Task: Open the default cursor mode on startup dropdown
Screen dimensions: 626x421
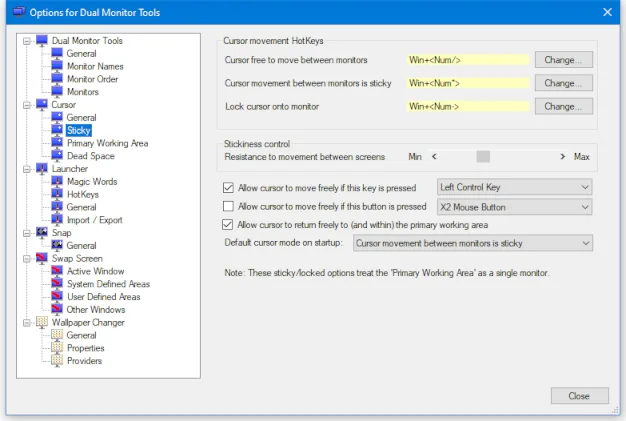Action: [x=473, y=243]
